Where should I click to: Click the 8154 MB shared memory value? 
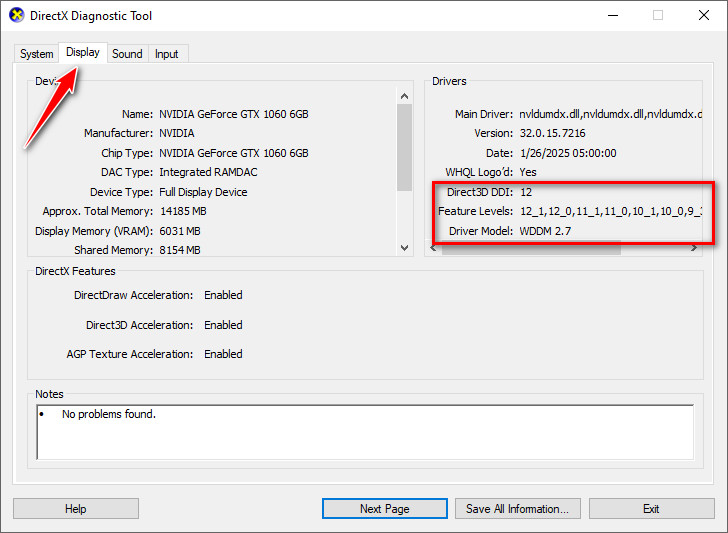(x=180, y=250)
